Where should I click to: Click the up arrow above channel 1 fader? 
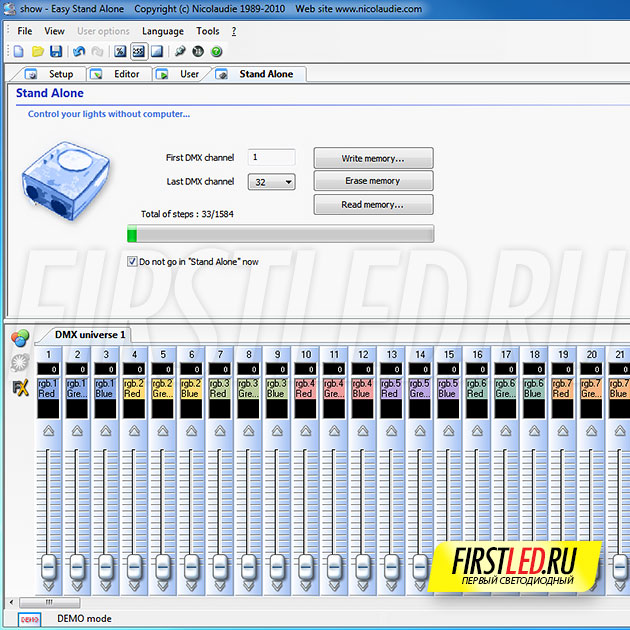coord(47,431)
